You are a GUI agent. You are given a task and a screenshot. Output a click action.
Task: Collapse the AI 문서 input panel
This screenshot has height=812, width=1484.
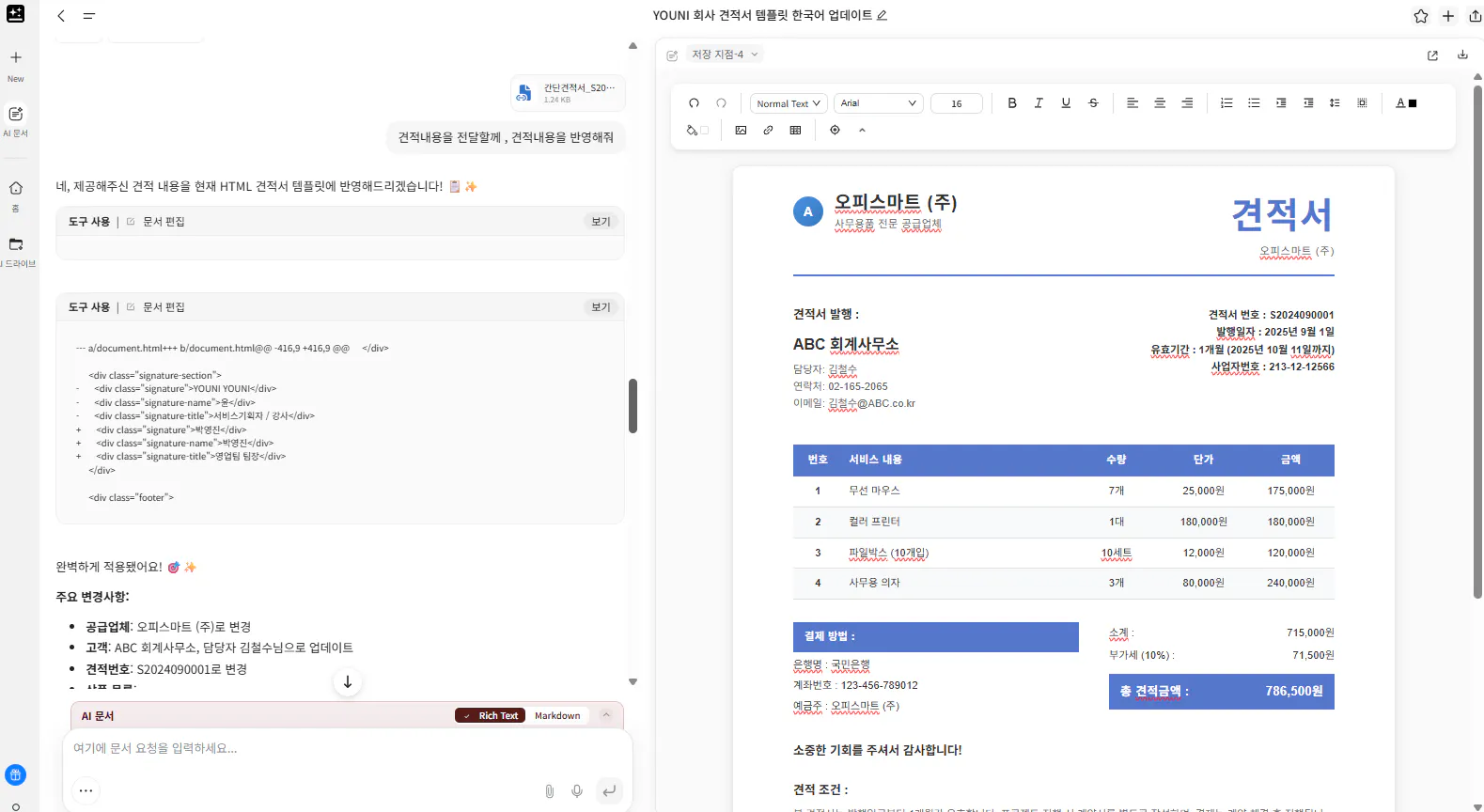point(606,715)
